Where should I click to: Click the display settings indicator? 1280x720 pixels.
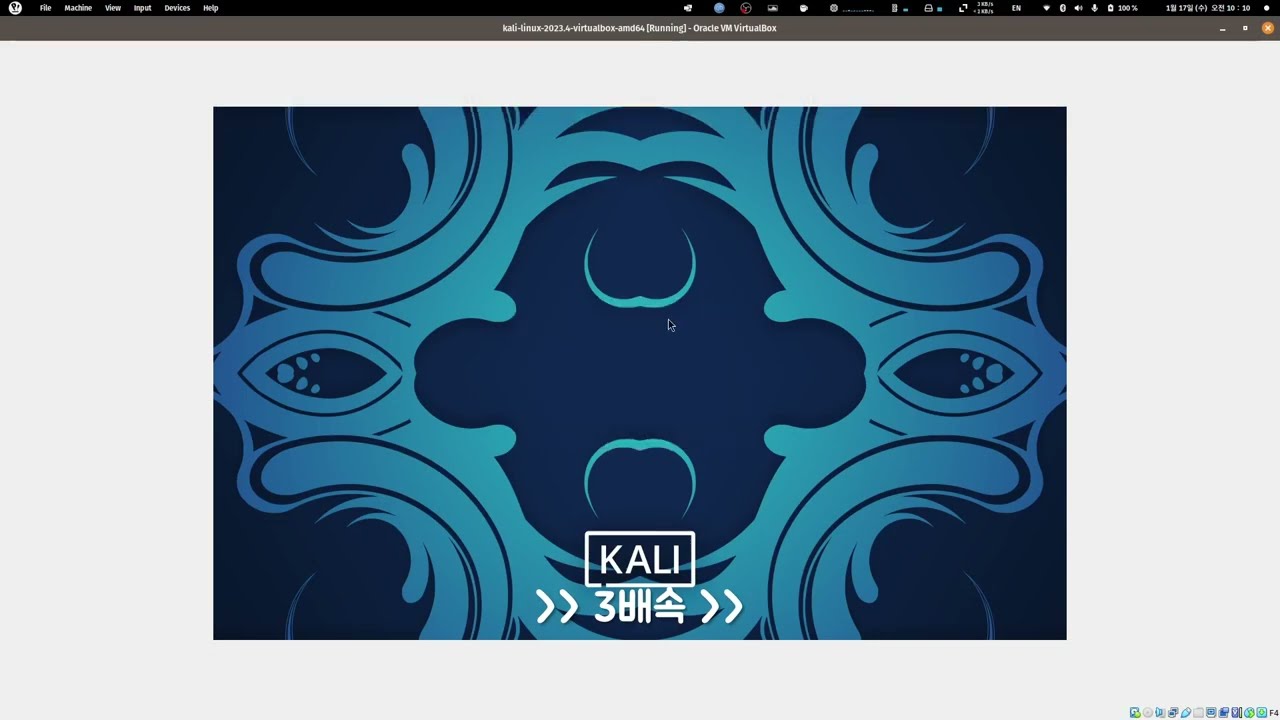(x=1211, y=713)
